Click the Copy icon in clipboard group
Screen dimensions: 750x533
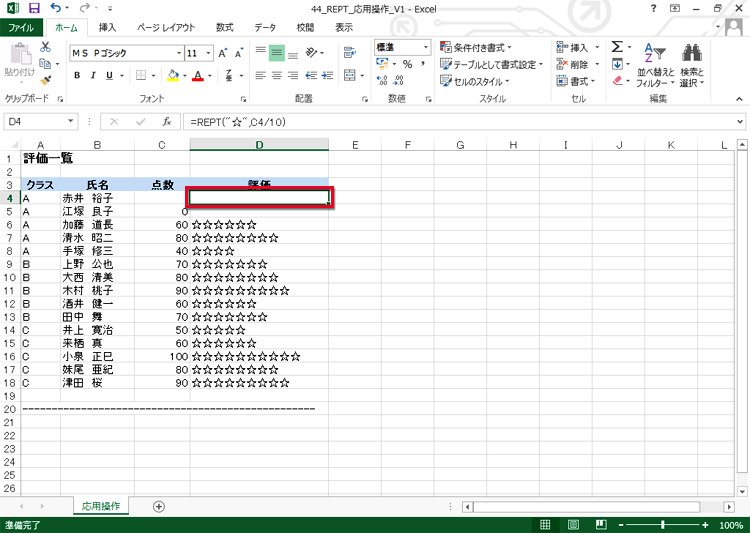tap(45, 63)
